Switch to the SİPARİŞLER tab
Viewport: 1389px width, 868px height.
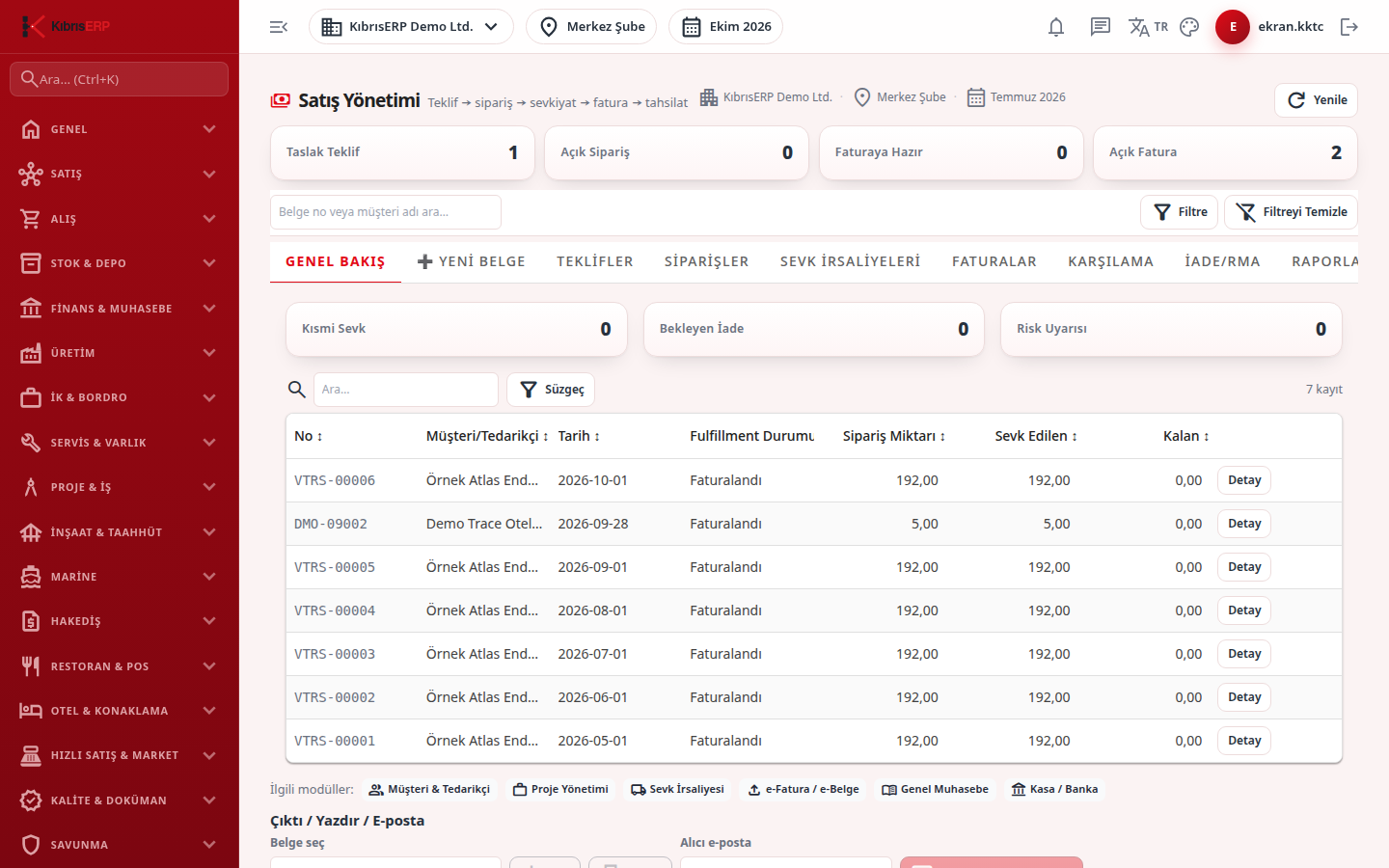[707, 261]
